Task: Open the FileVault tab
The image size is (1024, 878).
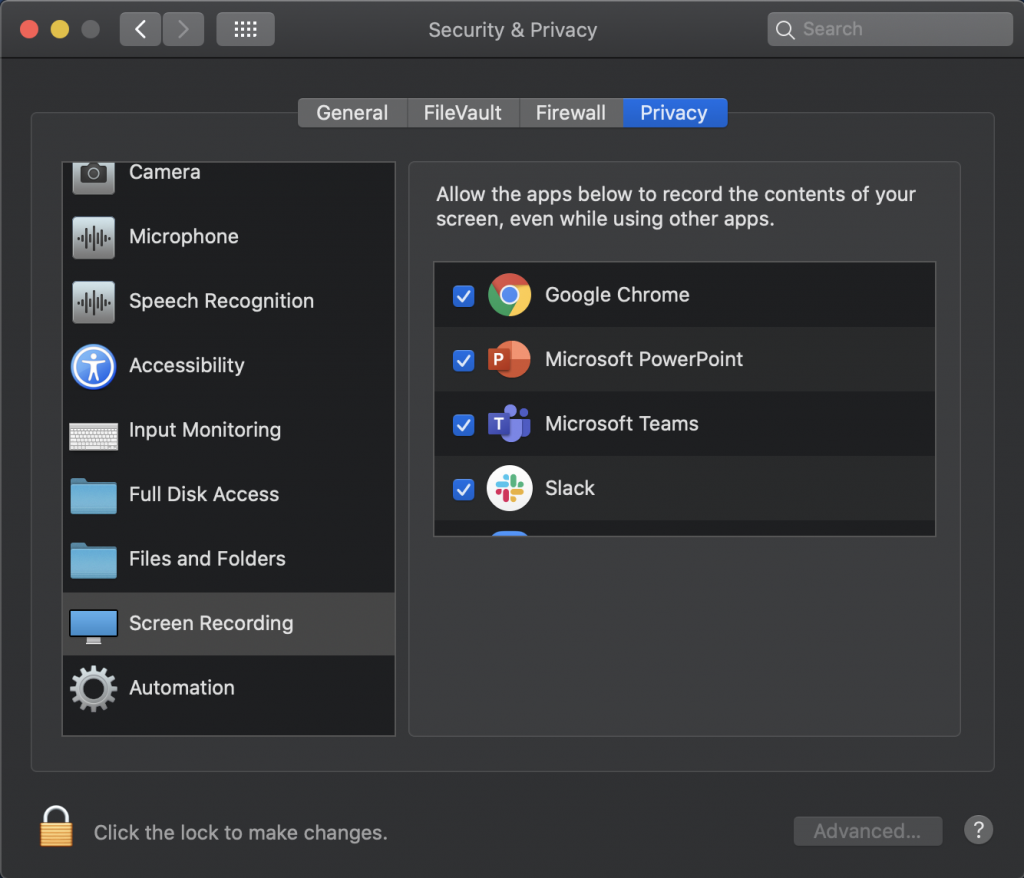Action: [462, 113]
